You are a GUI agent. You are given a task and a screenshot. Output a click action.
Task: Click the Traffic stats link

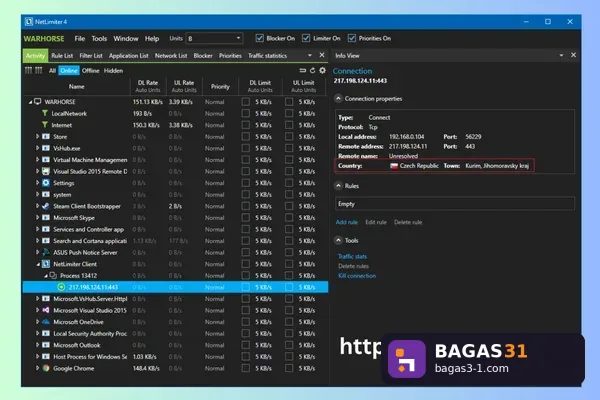(x=352, y=256)
